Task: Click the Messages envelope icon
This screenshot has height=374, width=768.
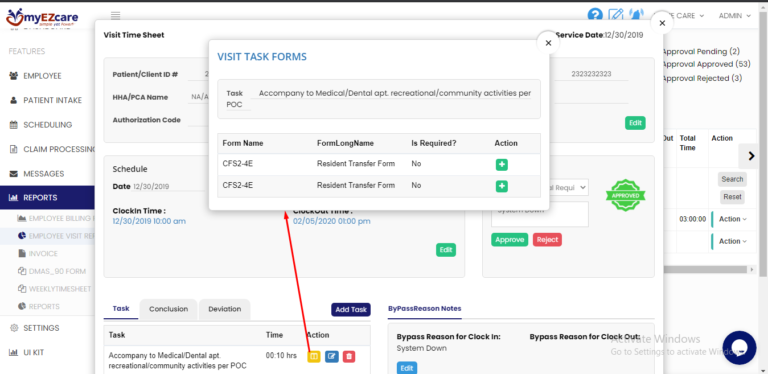Action: pos(14,174)
